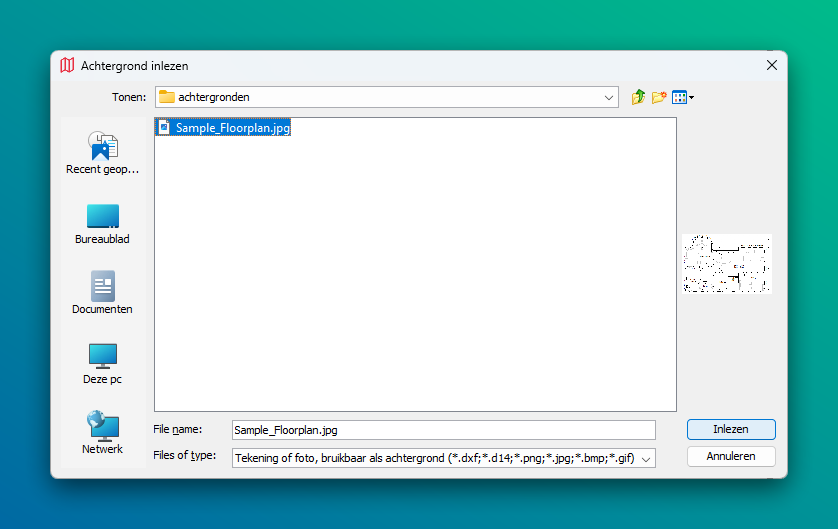Close the Achtergrond inlezen dialog
This screenshot has height=529, width=838.
pyautogui.click(x=771, y=65)
